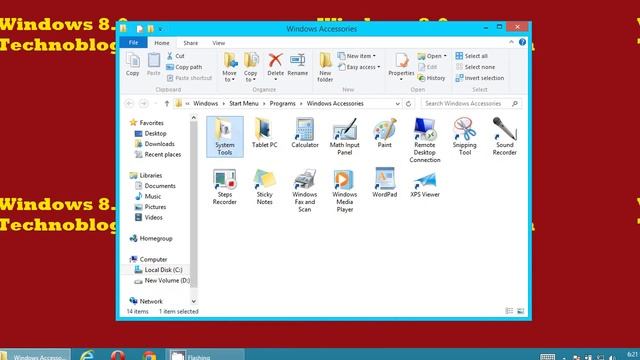Select Homegroup in navigation pane

pyautogui.click(x=151, y=238)
